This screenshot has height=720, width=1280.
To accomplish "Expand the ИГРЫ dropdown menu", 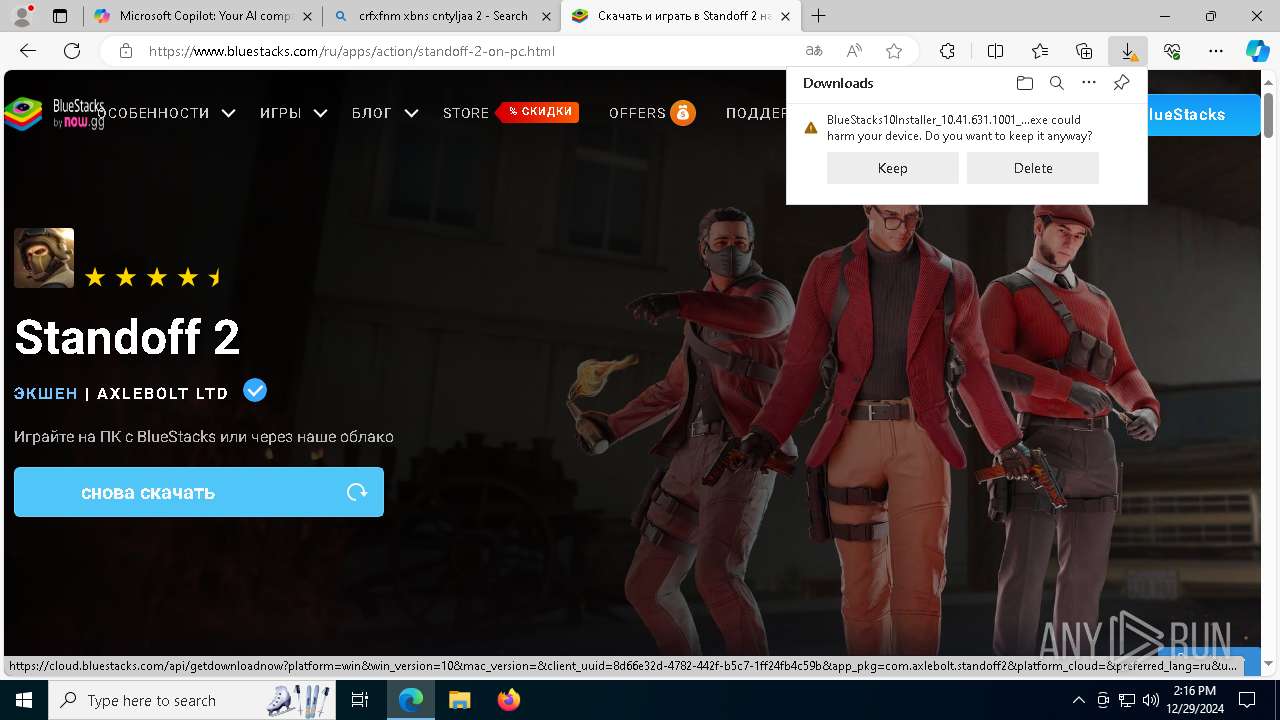I will tap(294, 113).
